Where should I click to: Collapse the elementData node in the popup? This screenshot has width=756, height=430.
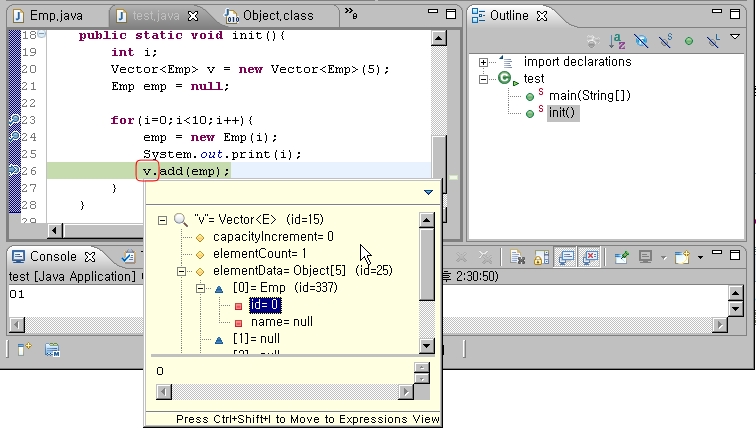click(x=181, y=271)
